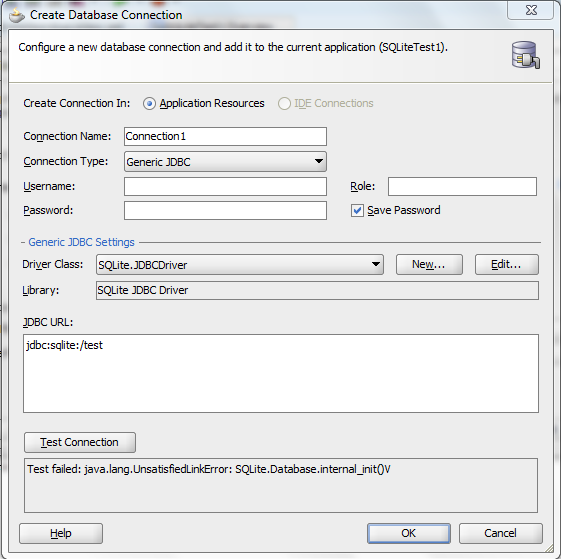Dismiss dialog via Cancel button
The image size is (561, 559).
pos(501,533)
